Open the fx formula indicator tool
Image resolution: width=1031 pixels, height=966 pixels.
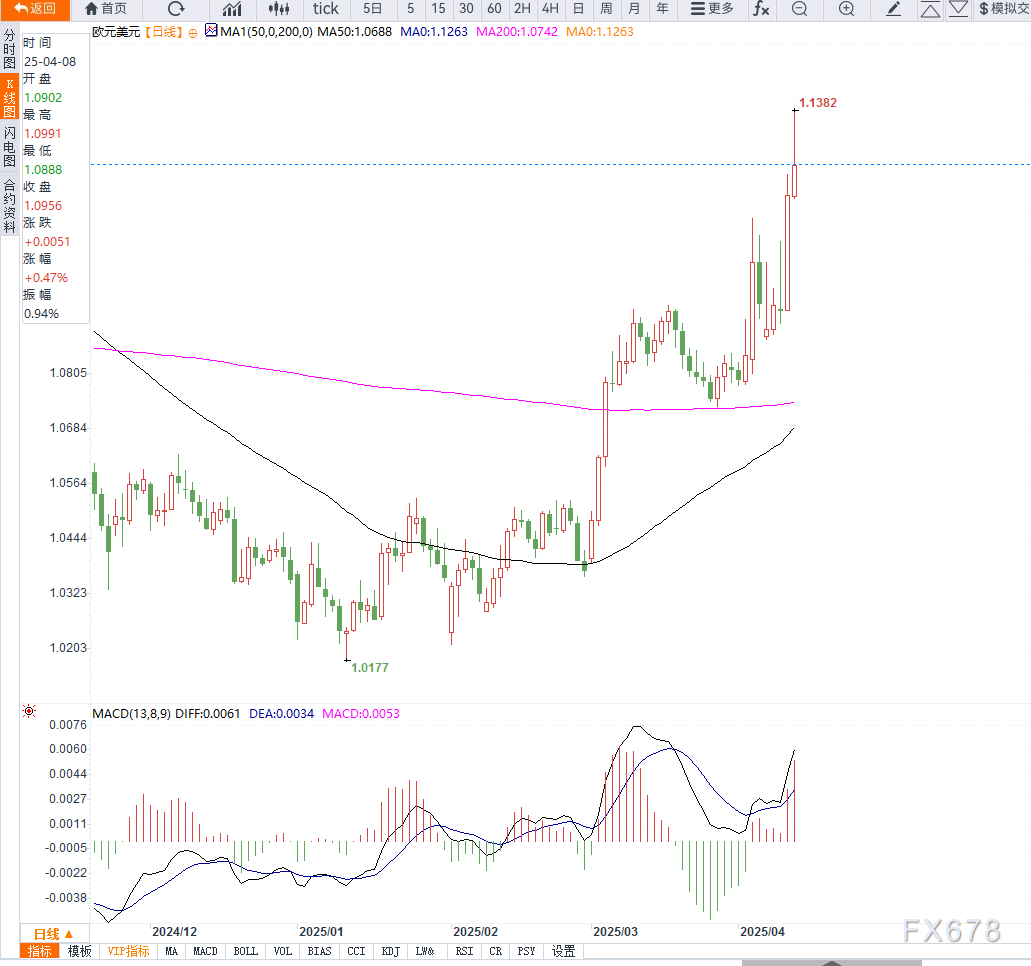pyautogui.click(x=761, y=9)
